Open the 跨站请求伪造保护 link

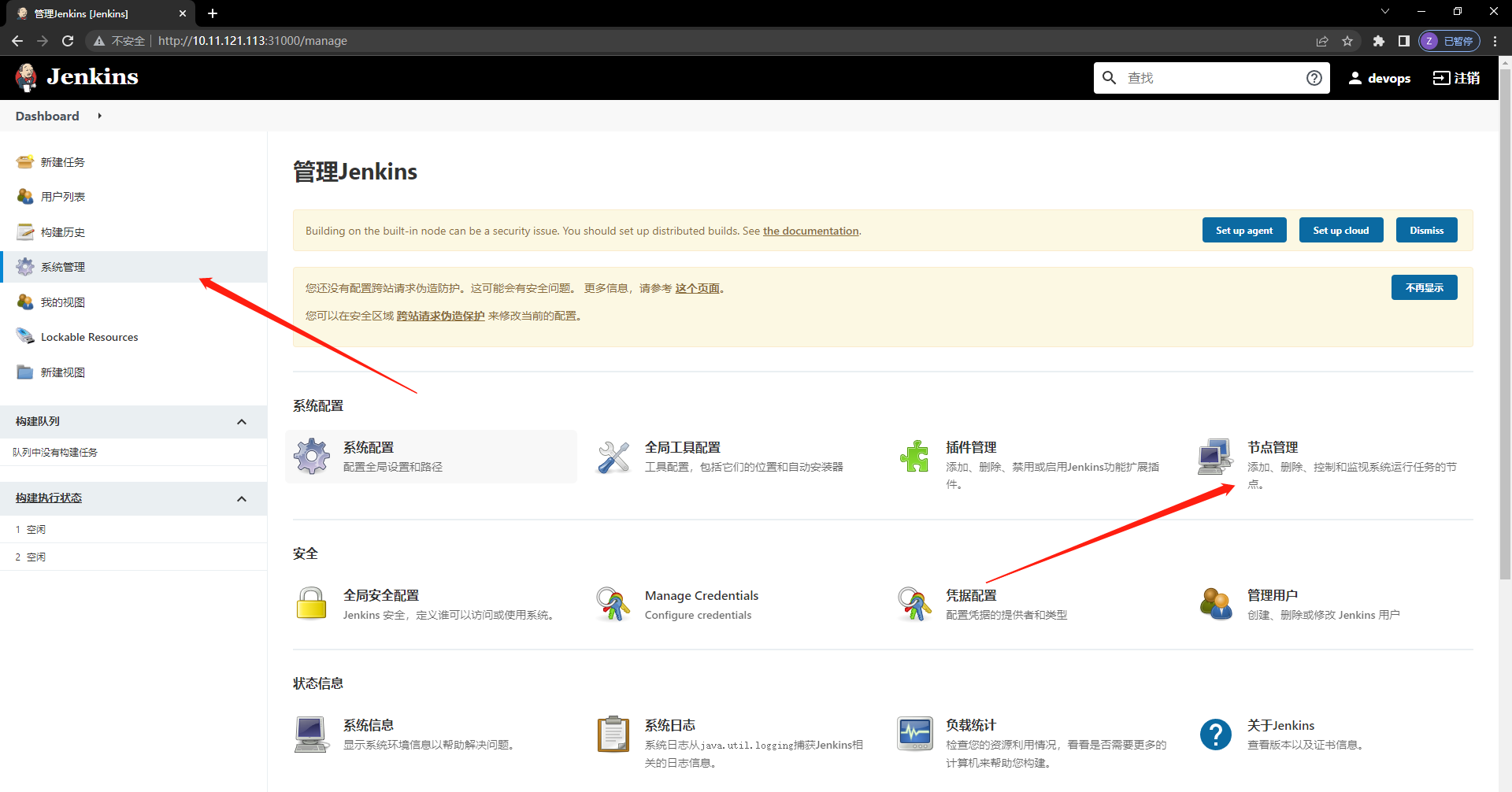point(441,316)
